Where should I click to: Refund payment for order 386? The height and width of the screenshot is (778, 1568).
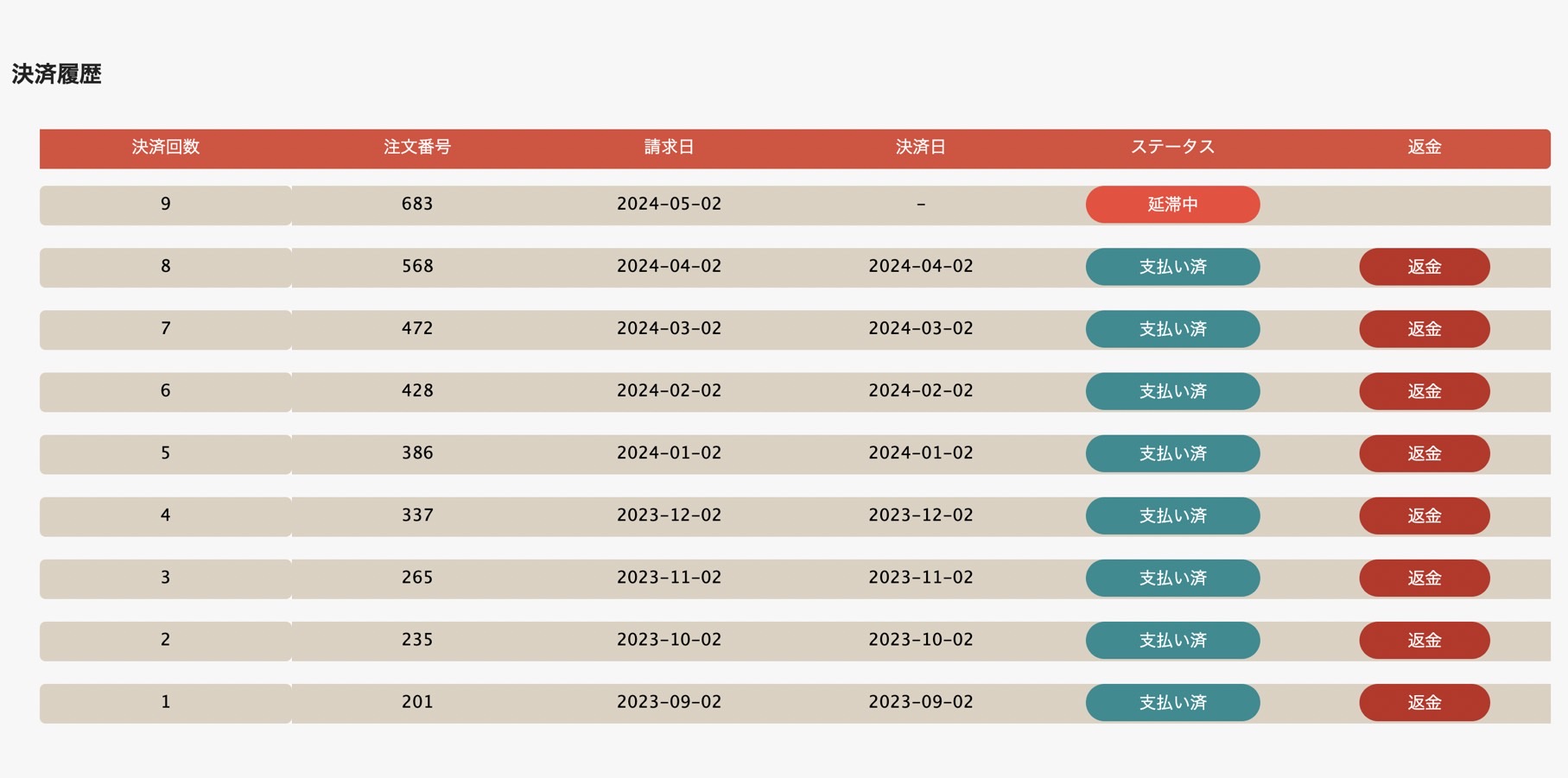tap(1424, 453)
